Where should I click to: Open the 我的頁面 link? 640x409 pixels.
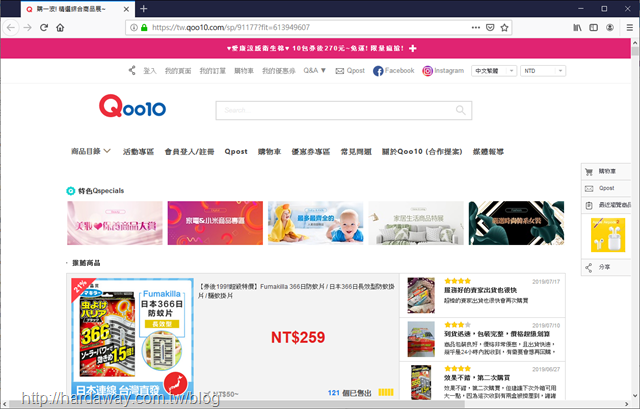coord(178,71)
